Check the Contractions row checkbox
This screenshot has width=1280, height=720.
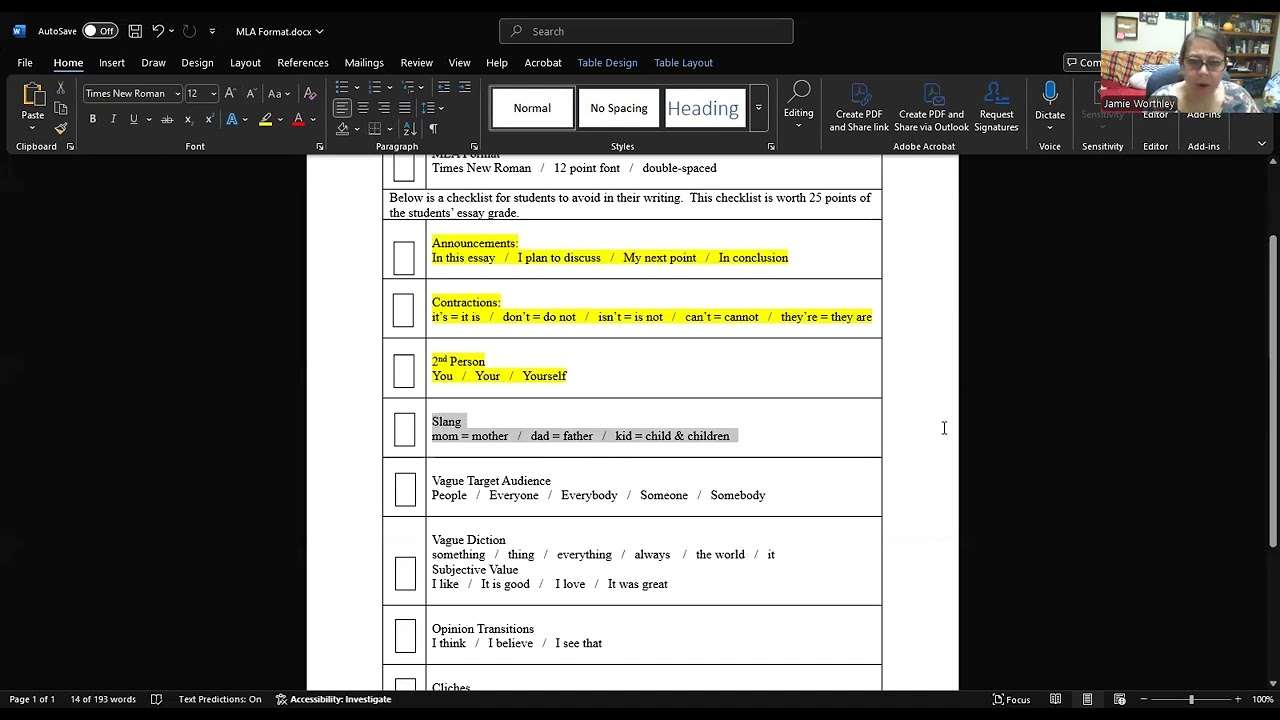[x=404, y=309]
